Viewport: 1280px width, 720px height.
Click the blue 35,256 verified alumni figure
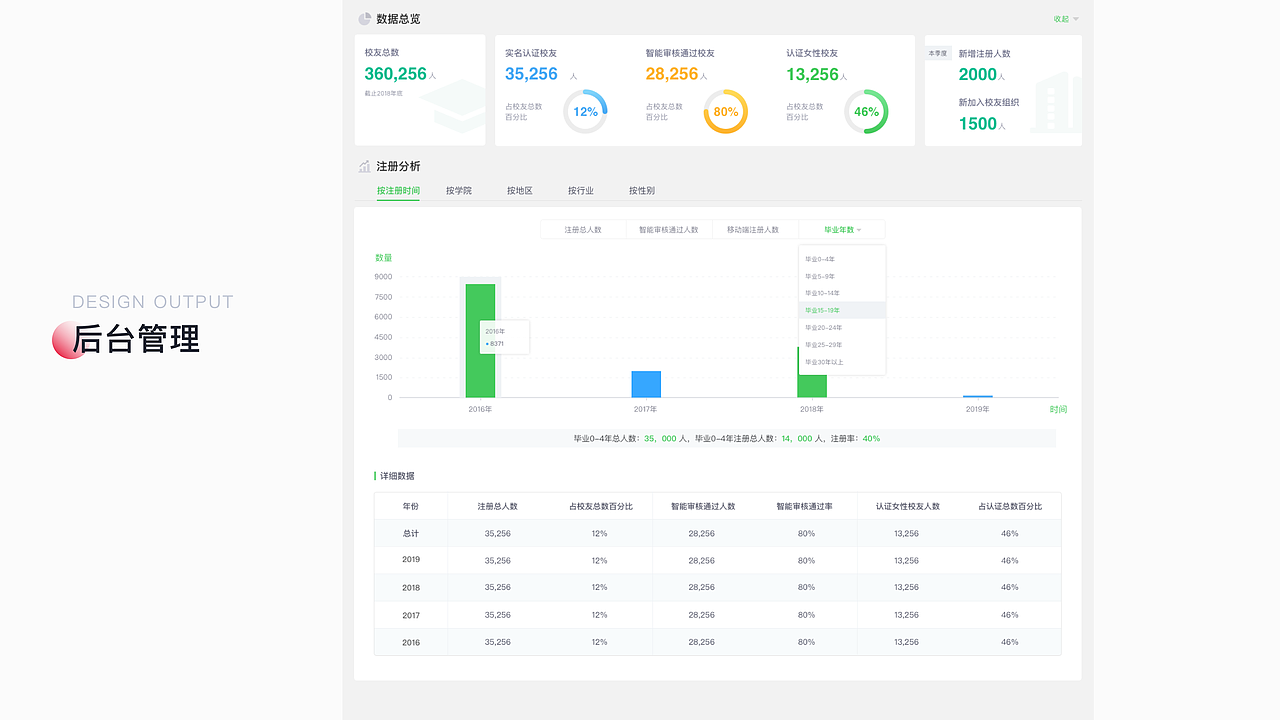click(531, 74)
